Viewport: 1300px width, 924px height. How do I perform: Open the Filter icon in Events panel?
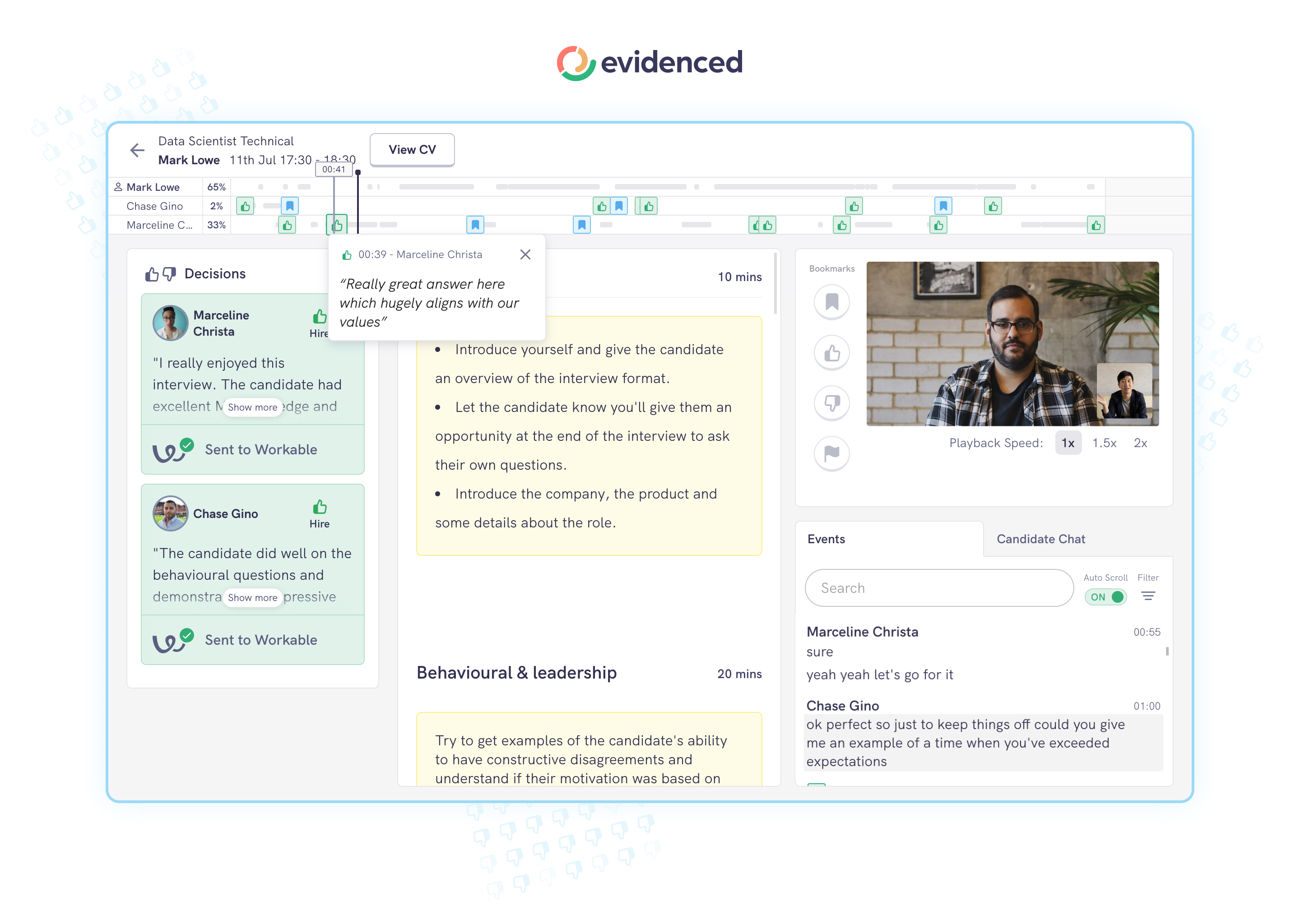pos(1147,596)
